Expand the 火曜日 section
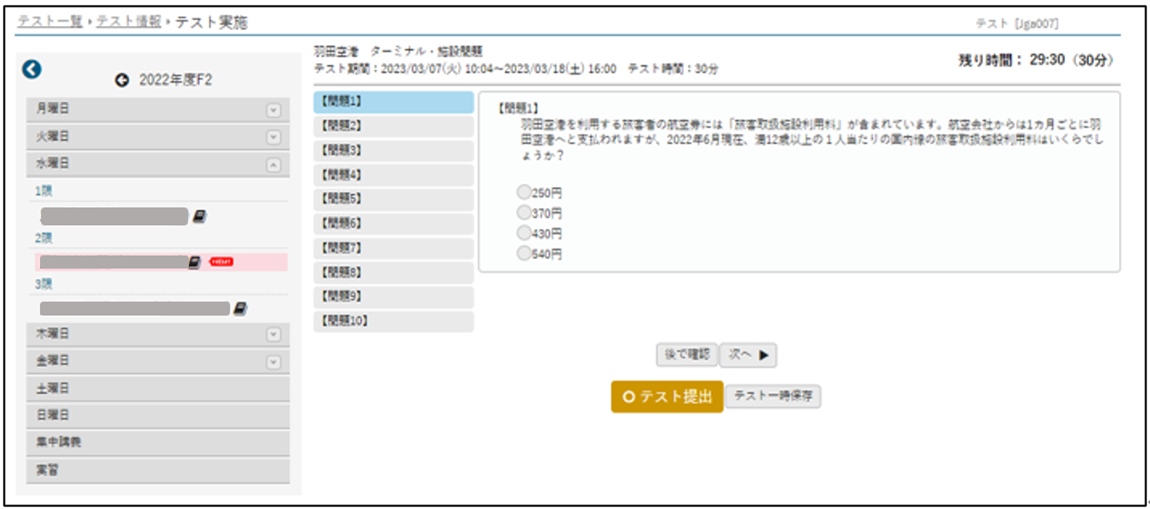 [273, 136]
